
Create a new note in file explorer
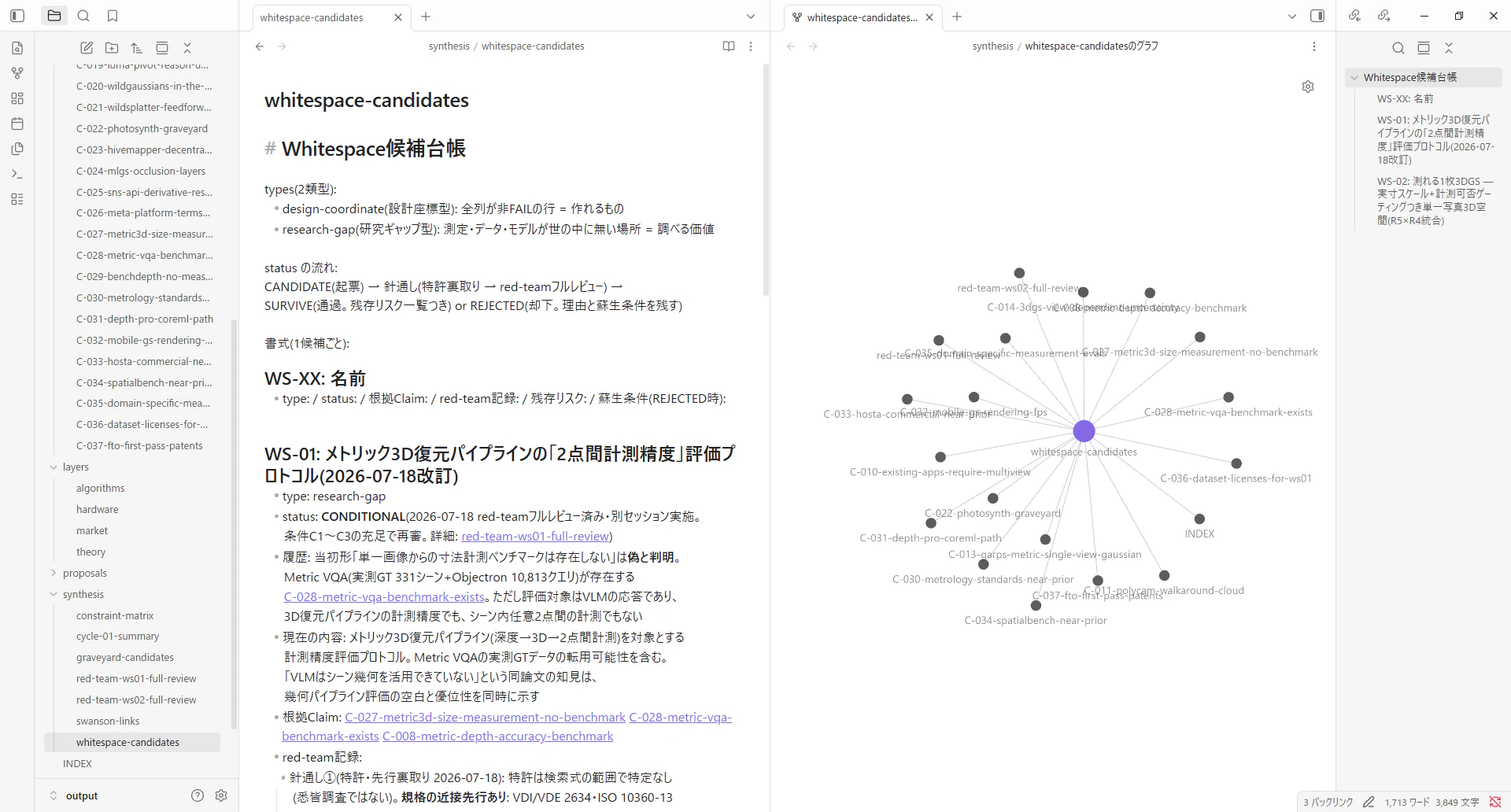click(87, 48)
